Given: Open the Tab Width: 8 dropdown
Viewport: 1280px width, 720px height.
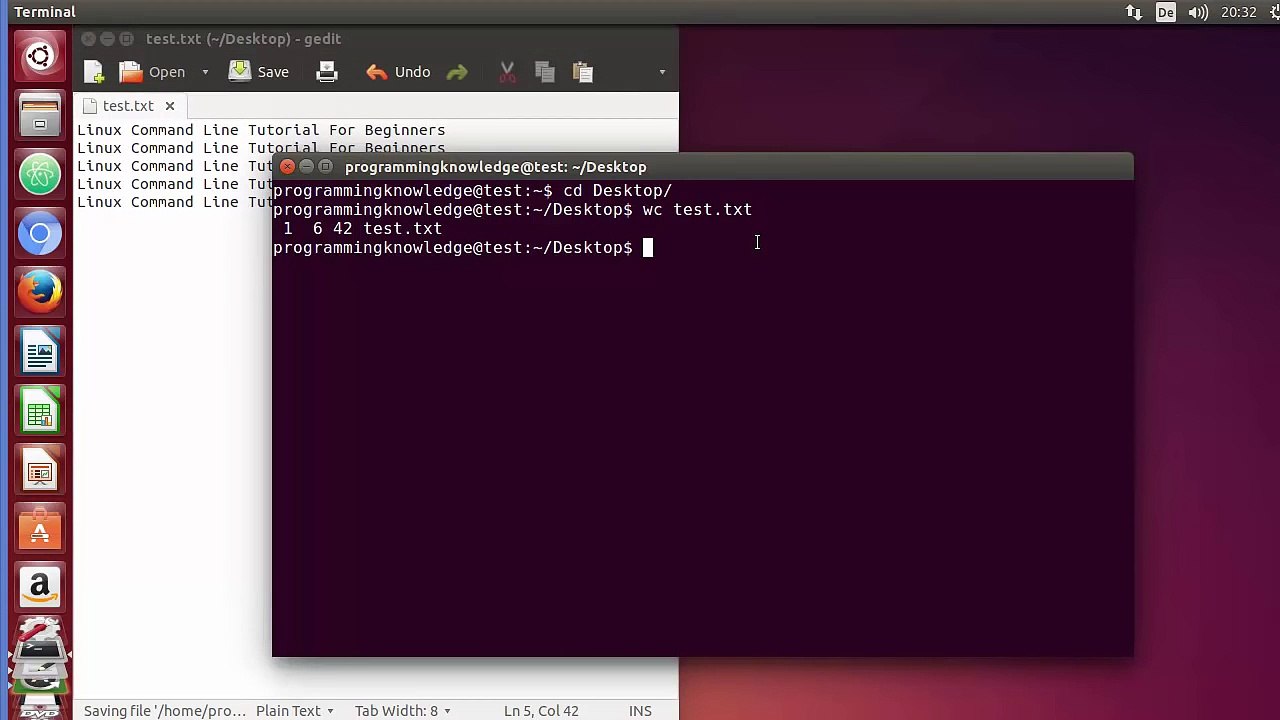Looking at the screenshot, I should tap(402, 711).
